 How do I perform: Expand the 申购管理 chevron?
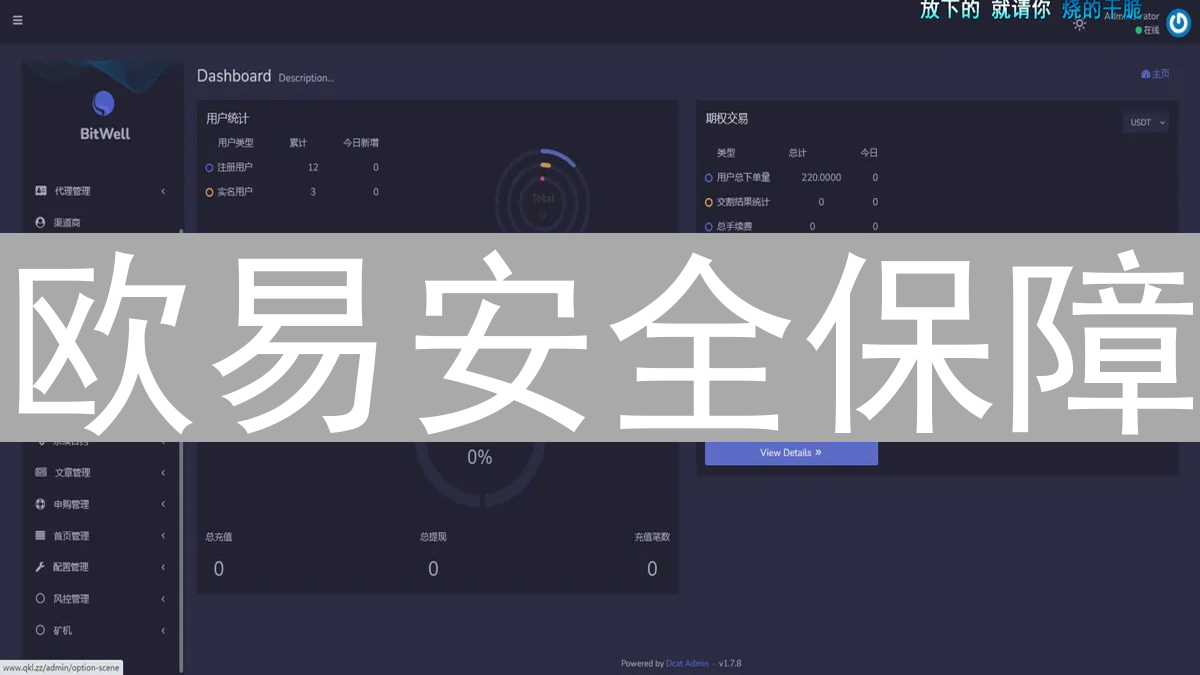click(x=163, y=504)
